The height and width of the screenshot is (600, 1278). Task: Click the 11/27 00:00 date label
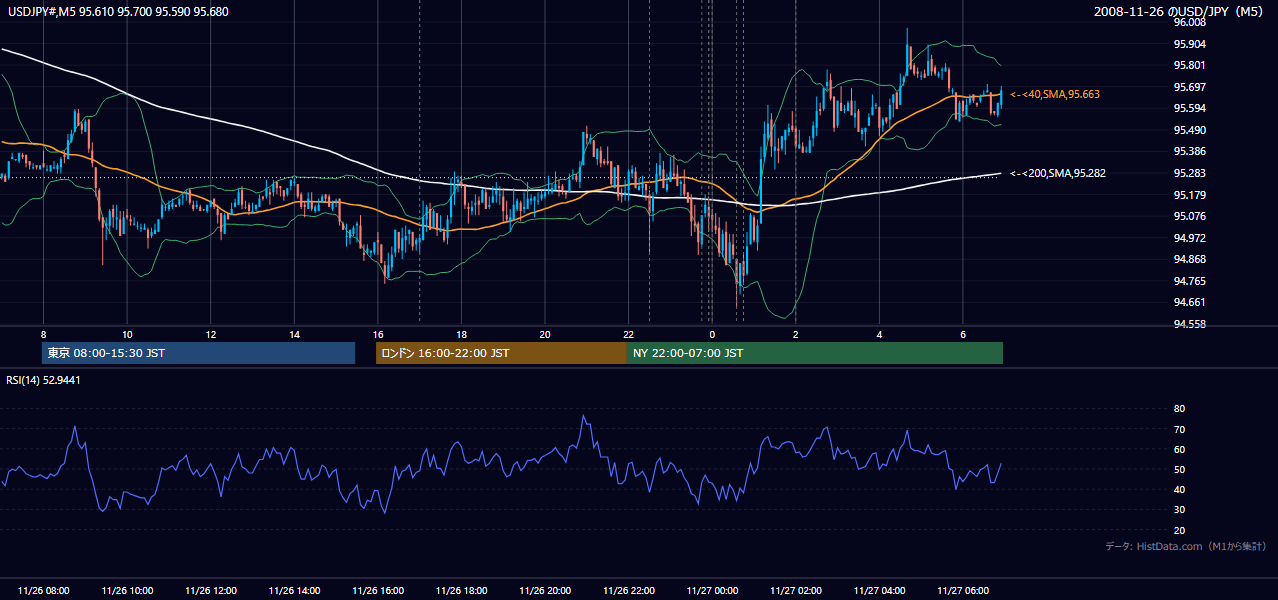712,591
